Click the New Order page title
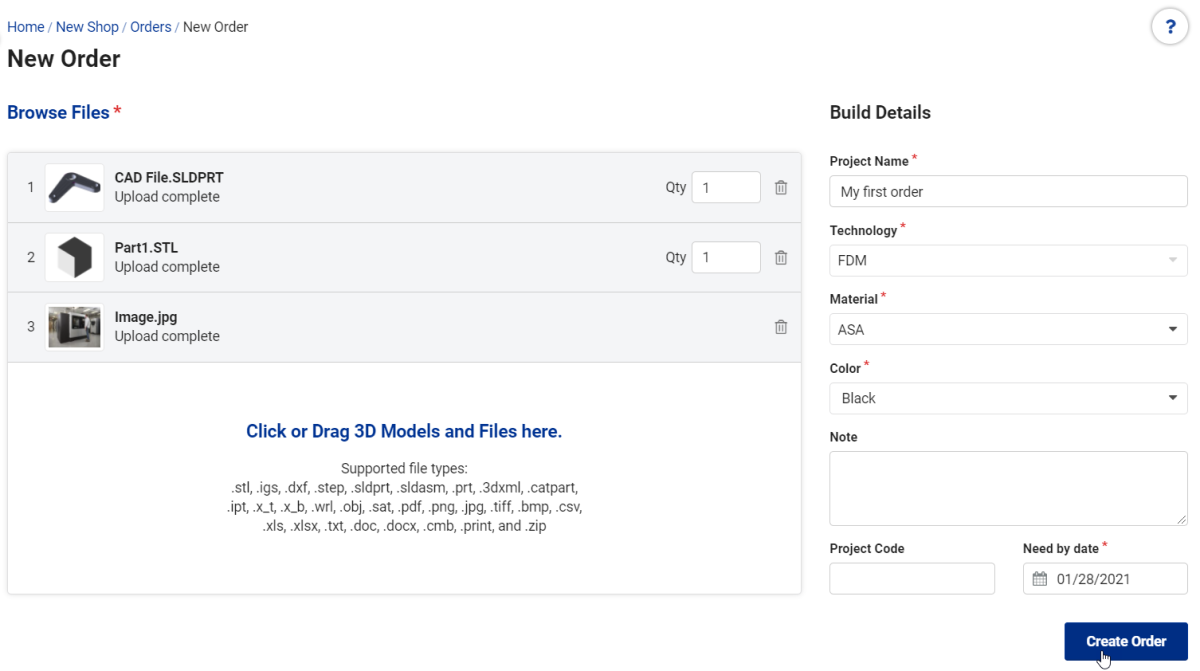Screen dimensions: 1200x671 (x=64, y=58)
